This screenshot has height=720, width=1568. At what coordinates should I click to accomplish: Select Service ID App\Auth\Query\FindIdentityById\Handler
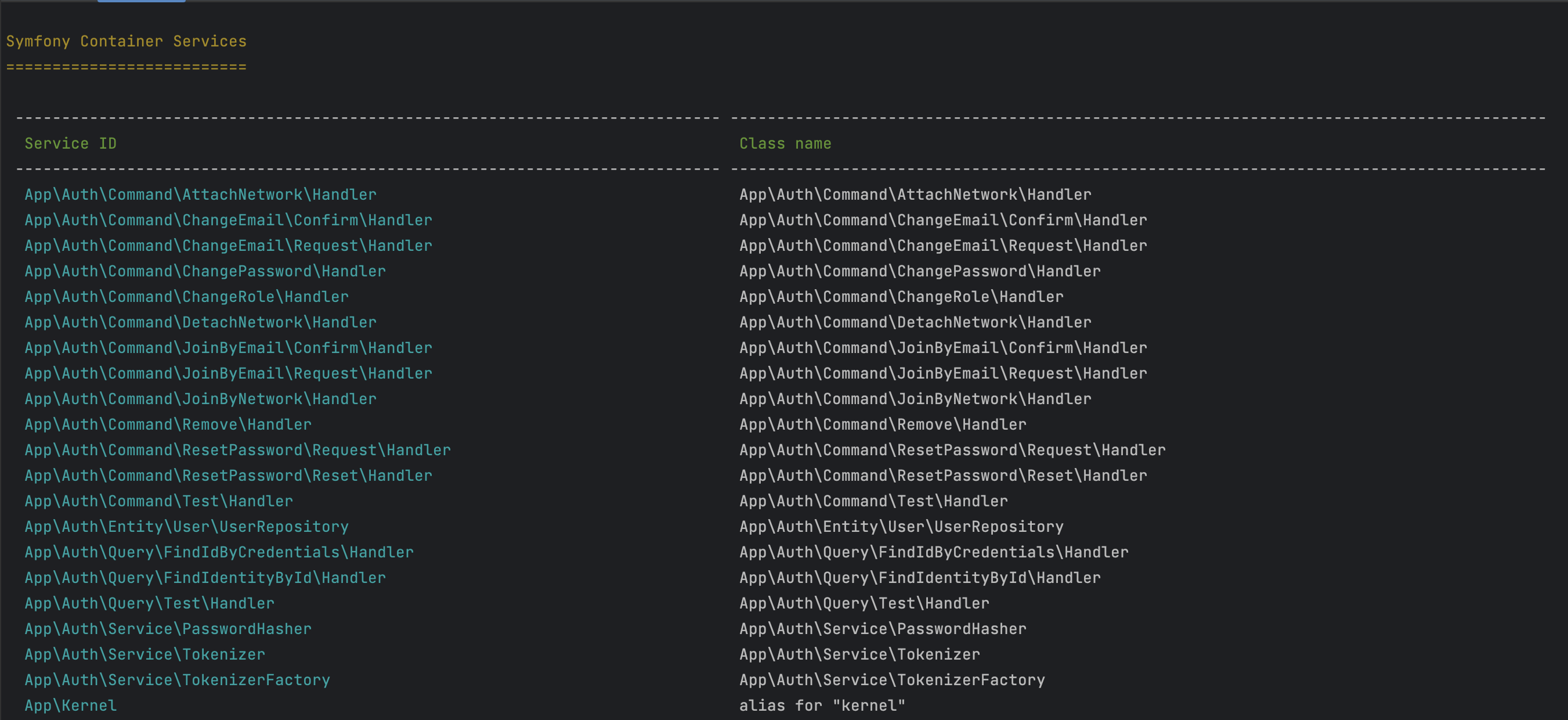pyautogui.click(x=205, y=579)
